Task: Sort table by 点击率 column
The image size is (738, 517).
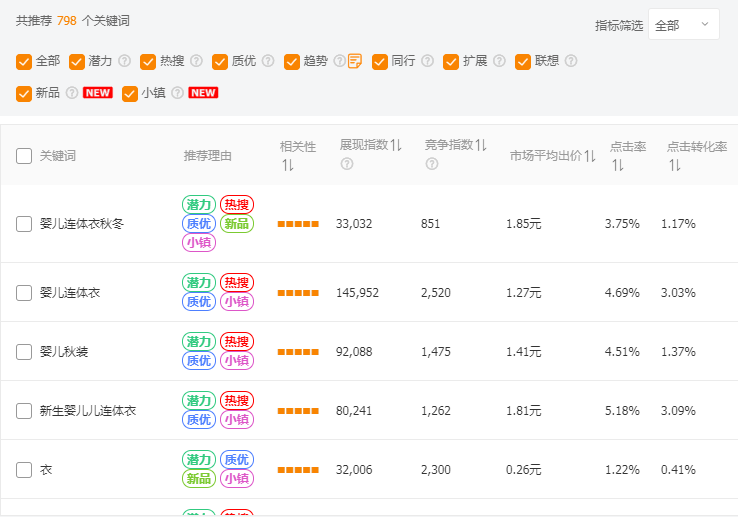Action: pos(618,164)
